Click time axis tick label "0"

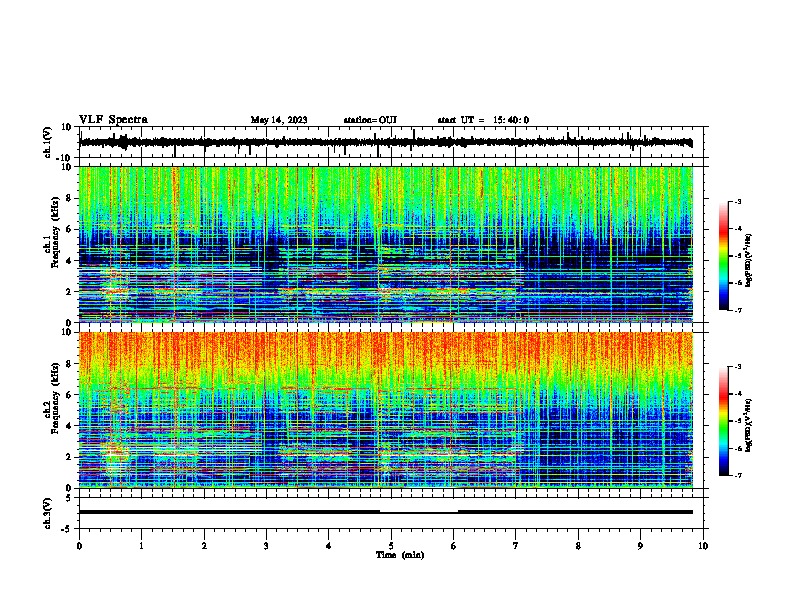point(79,546)
